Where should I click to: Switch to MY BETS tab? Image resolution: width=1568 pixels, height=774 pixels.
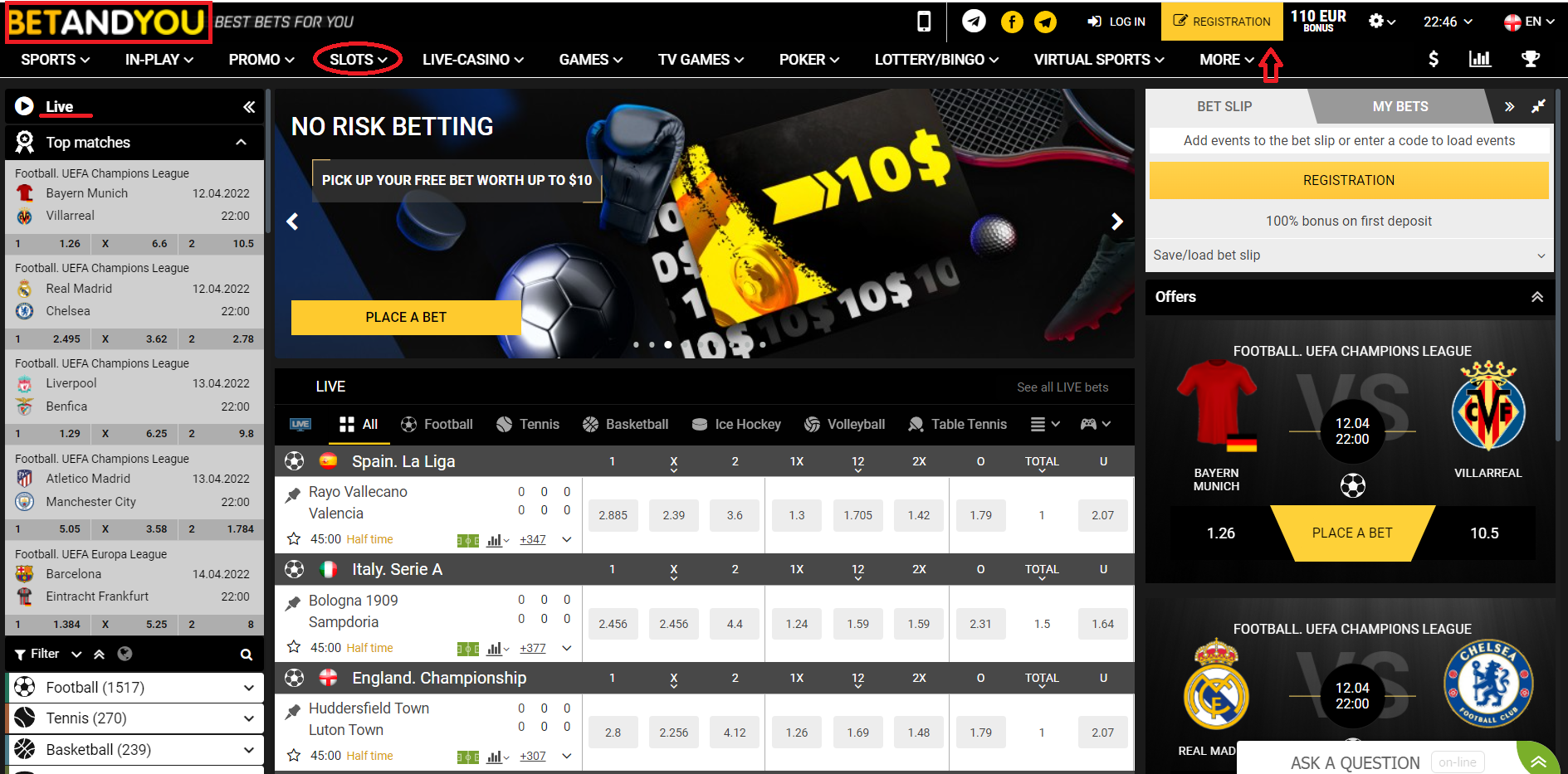point(1400,106)
